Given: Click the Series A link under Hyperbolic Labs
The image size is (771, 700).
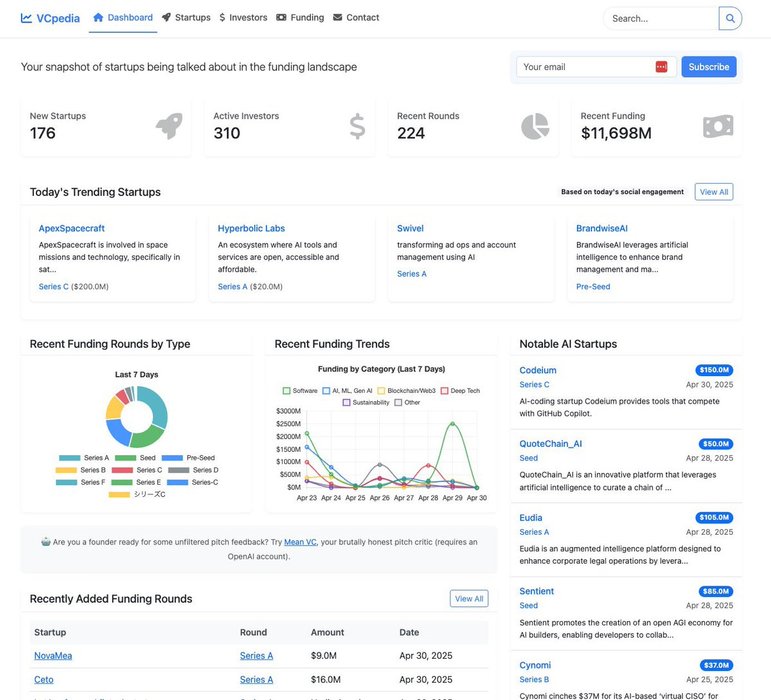Looking at the screenshot, I should 233,287.
